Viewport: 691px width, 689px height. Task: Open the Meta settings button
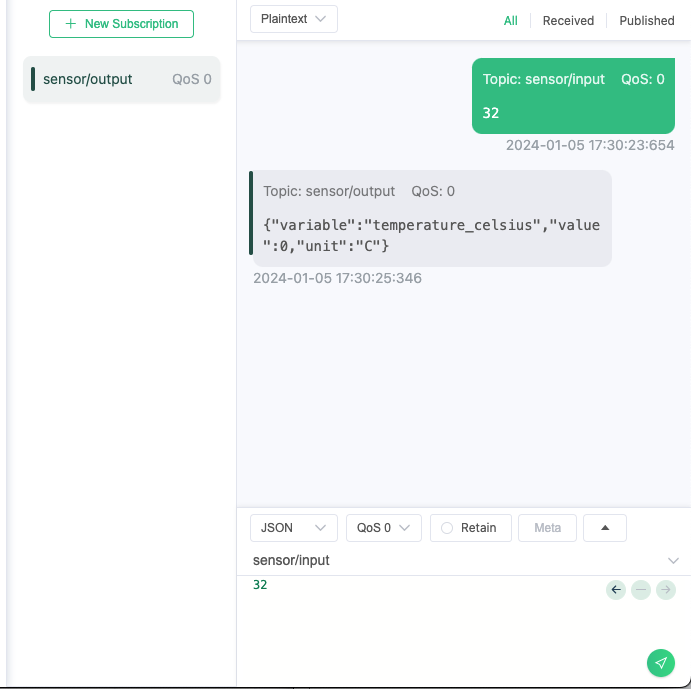tap(547, 528)
